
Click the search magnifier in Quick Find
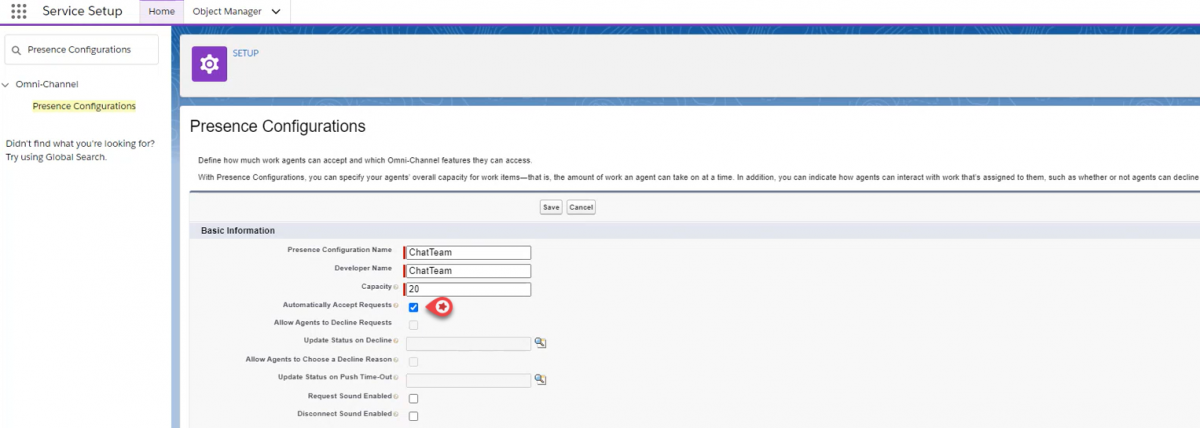tap(16, 49)
